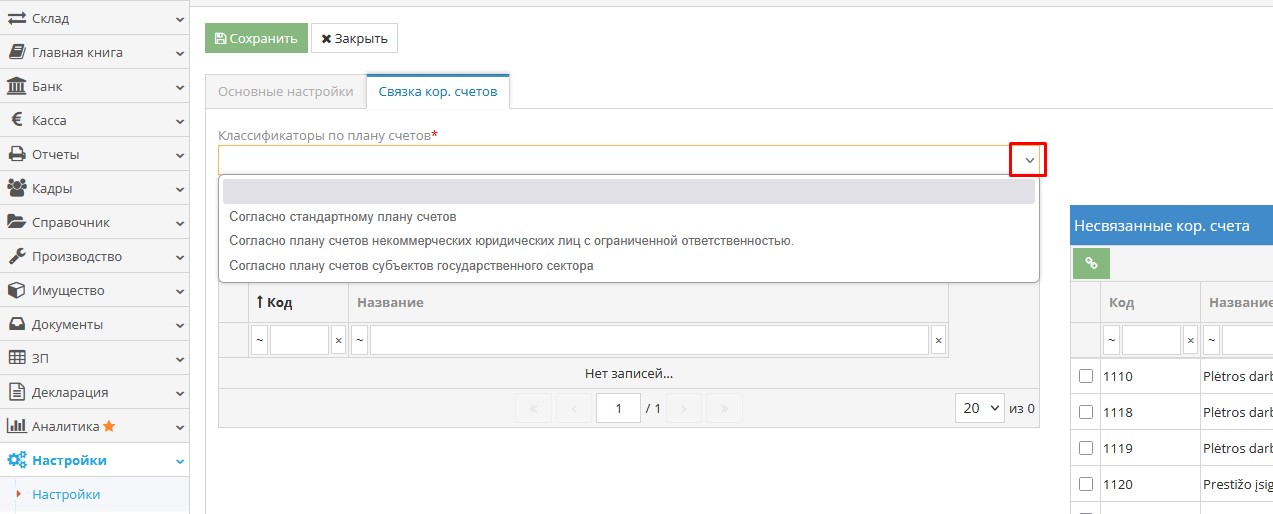Click the Сохранить save button
Screen dimensions: 1273x514
tap(256, 38)
